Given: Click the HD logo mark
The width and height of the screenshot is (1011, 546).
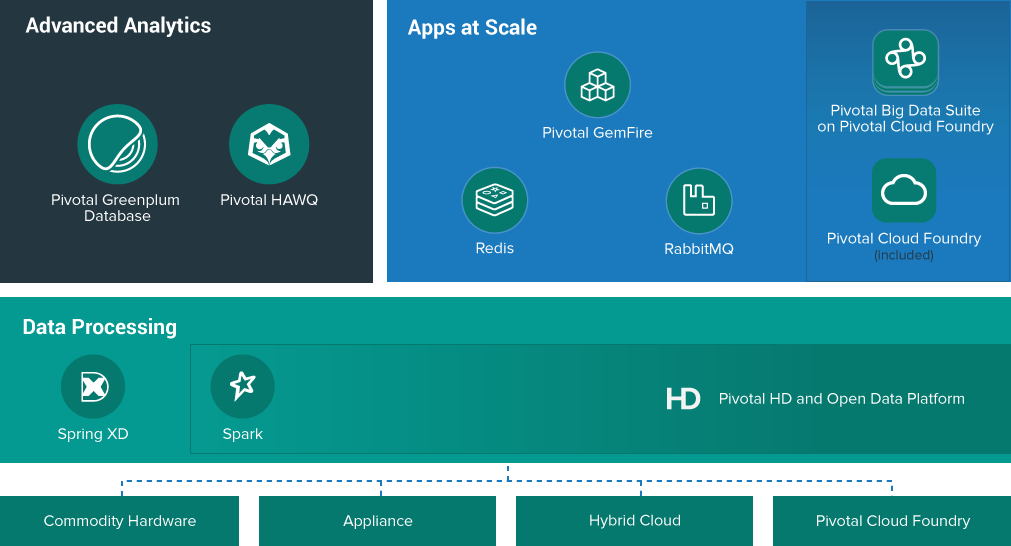Looking at the screenshot, I should click(683, 398).
